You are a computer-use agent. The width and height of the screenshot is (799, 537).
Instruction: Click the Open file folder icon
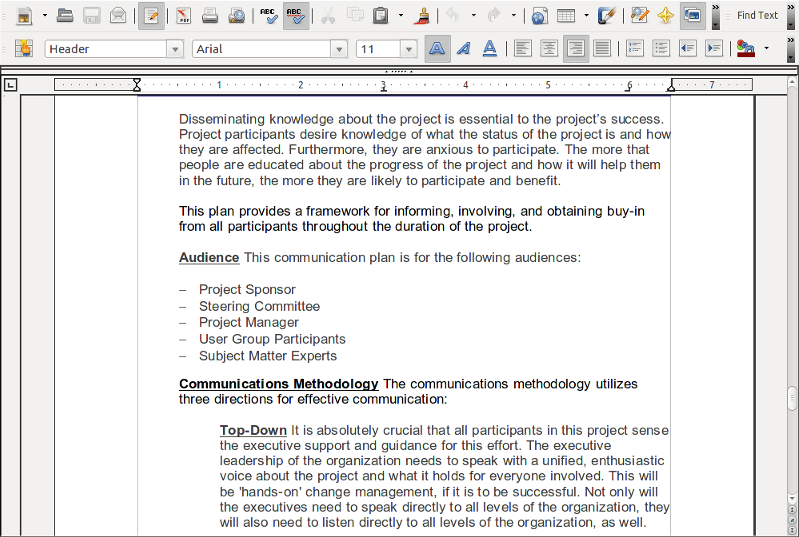click(65, 16)
